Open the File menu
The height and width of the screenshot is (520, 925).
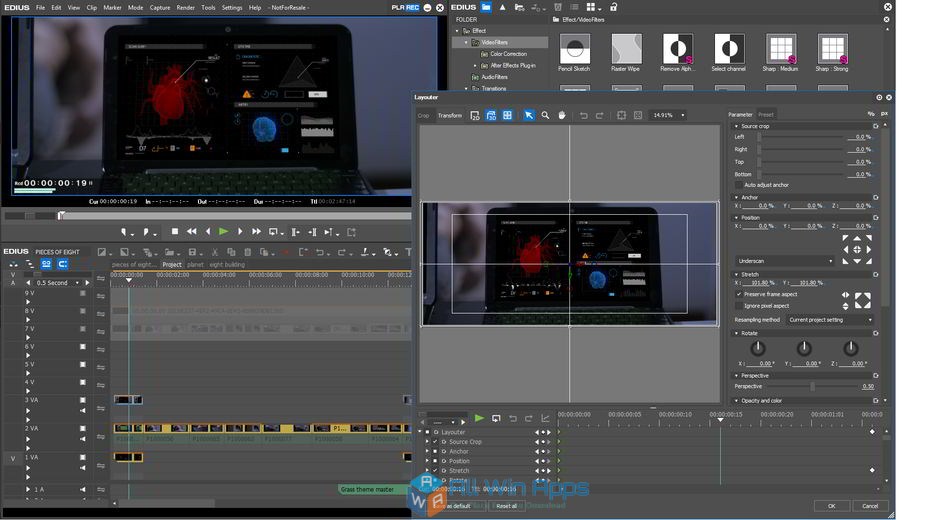tap(40, 8)
